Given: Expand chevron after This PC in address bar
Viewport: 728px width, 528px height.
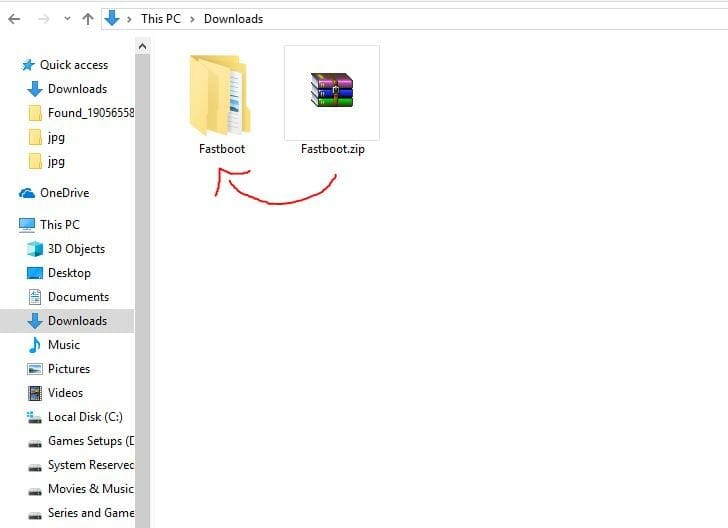Looking at the screenshot, I should [193, 19].
